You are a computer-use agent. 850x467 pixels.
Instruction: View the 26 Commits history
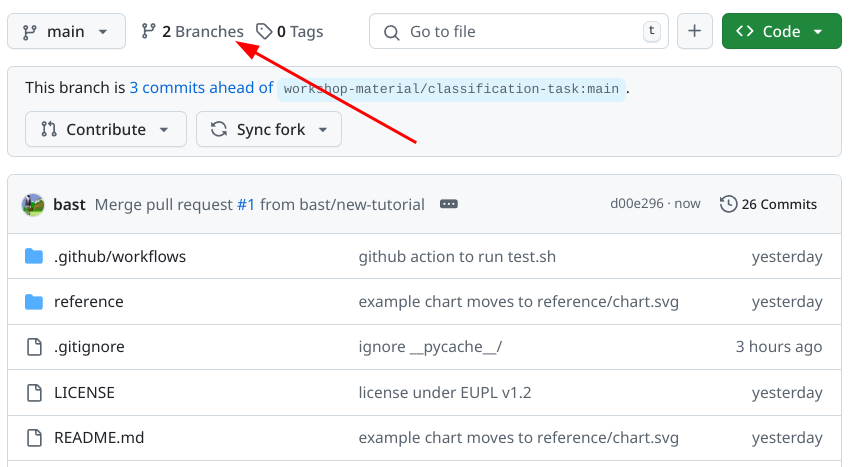[768, 204]
